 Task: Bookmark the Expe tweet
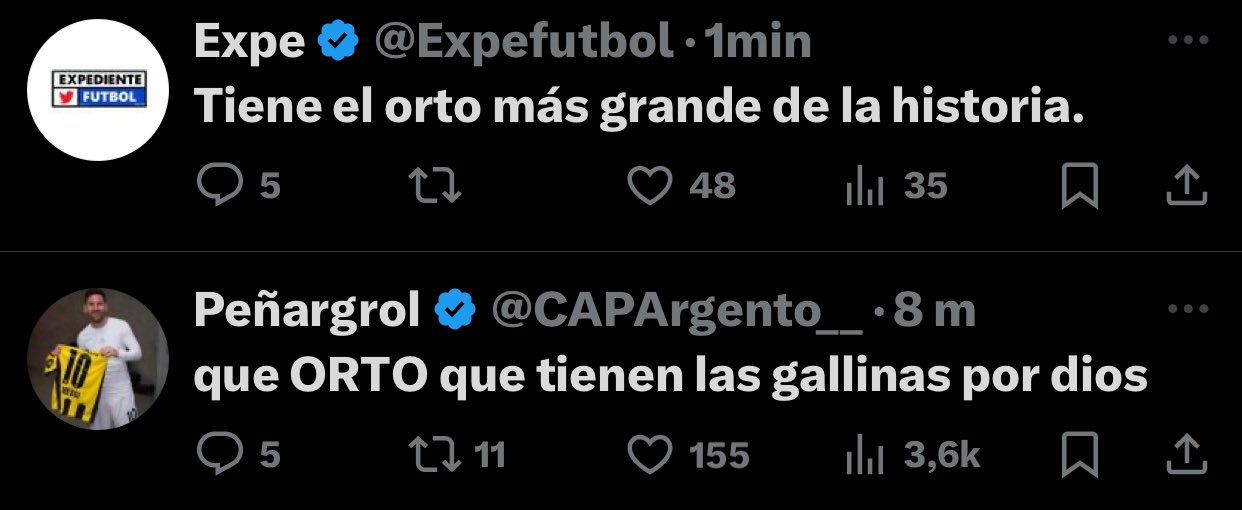click(x=1080, y=186)
